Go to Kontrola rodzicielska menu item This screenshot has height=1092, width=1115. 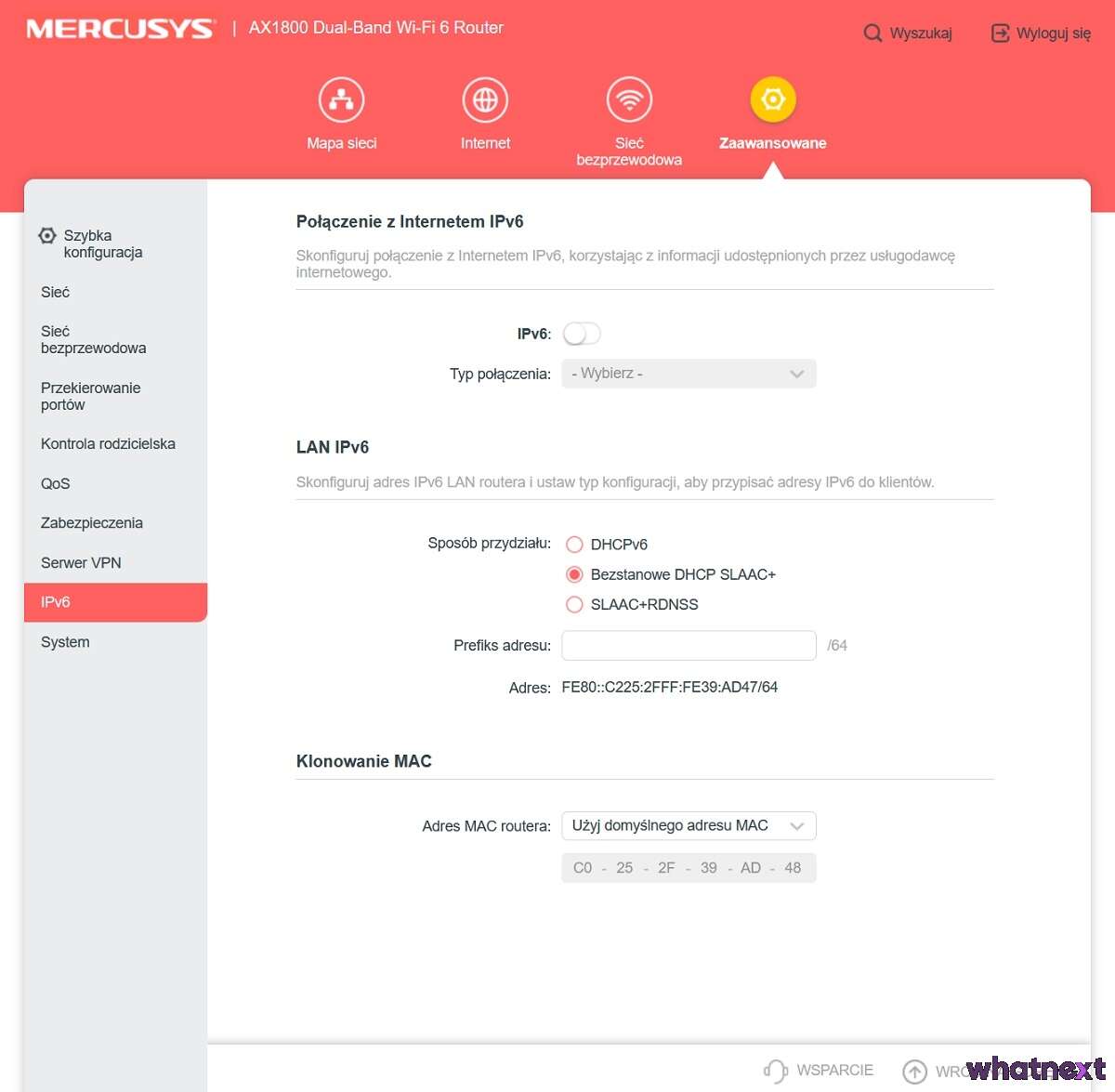(108, 444)
